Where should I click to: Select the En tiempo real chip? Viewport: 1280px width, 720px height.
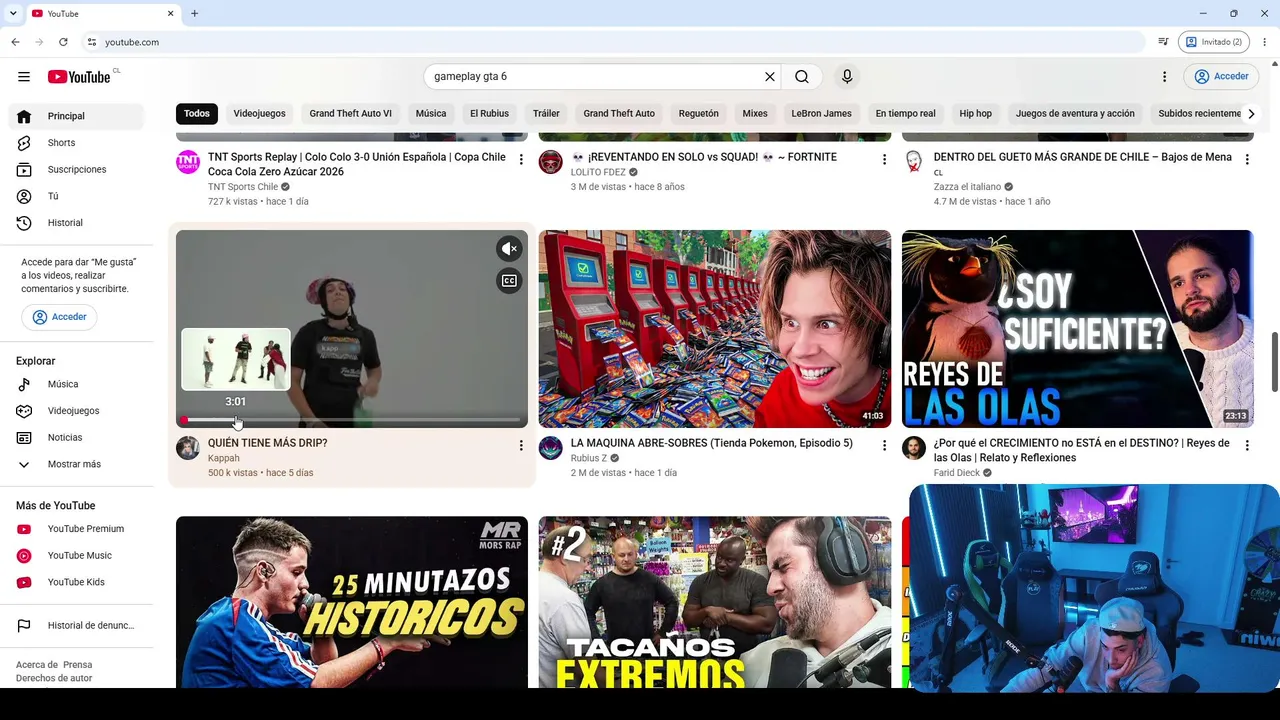coord(905,114)
